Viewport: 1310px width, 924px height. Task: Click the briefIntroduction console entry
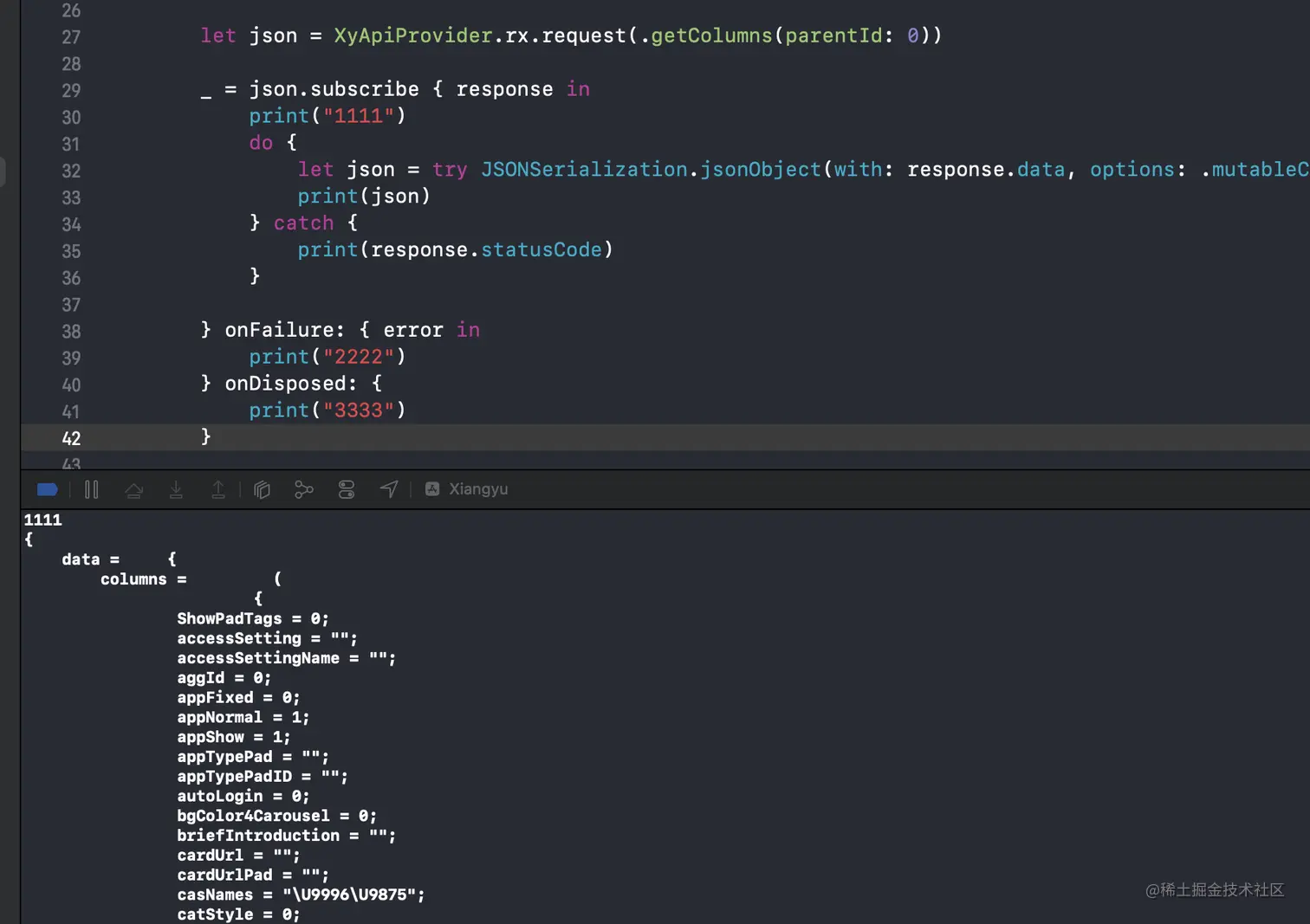[286, 836]
